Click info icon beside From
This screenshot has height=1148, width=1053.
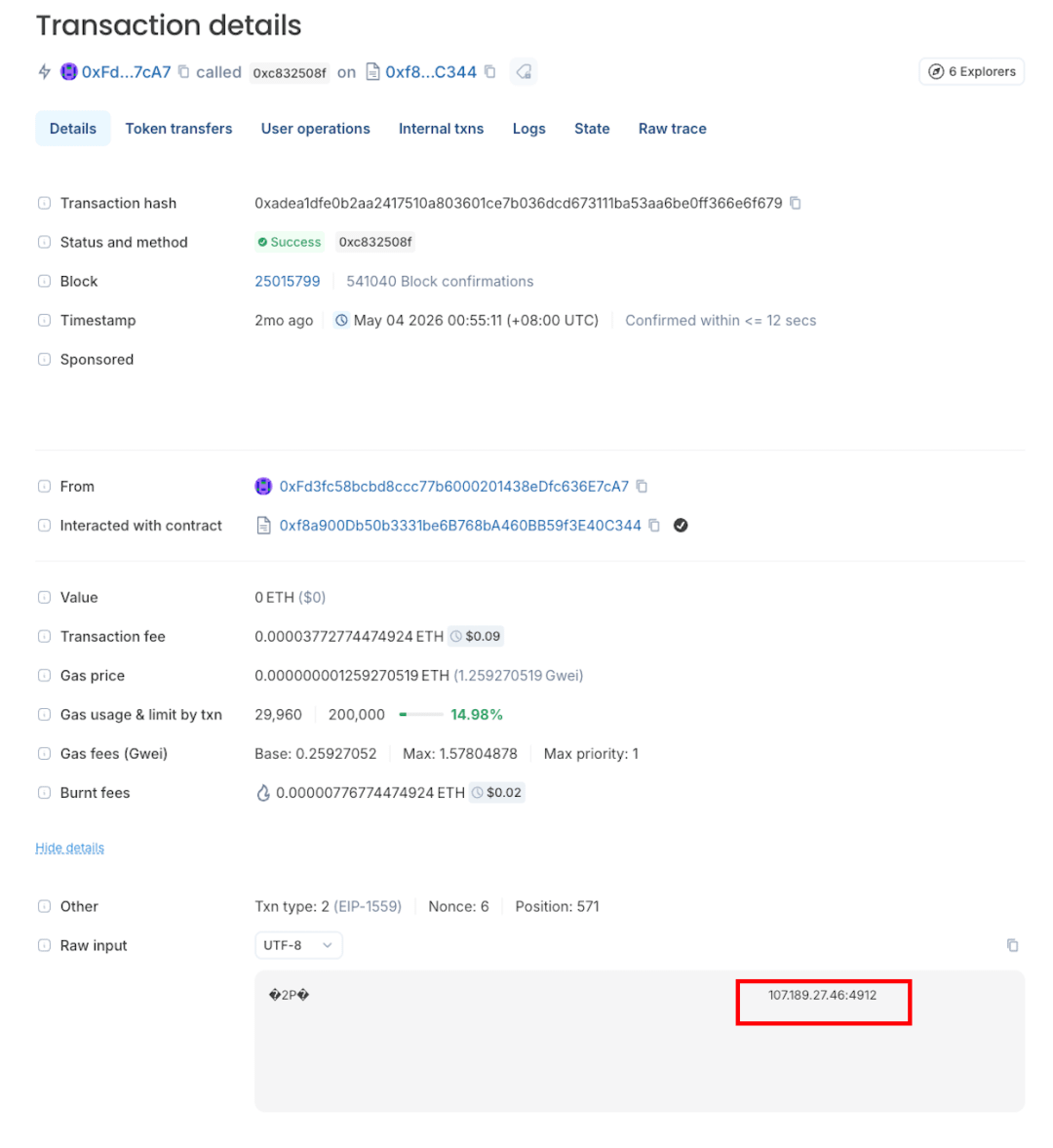click(x=45, y=486)
